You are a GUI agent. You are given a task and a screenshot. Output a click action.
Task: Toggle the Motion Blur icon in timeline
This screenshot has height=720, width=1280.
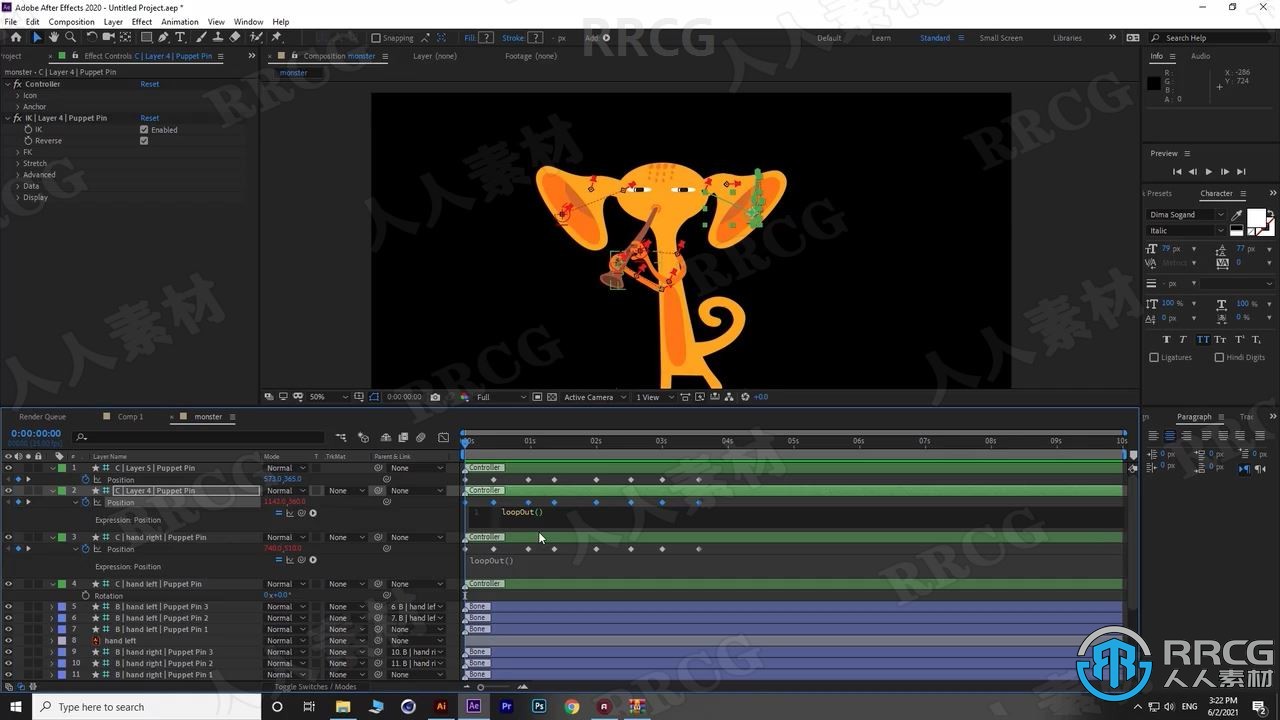tap(421, 437)
